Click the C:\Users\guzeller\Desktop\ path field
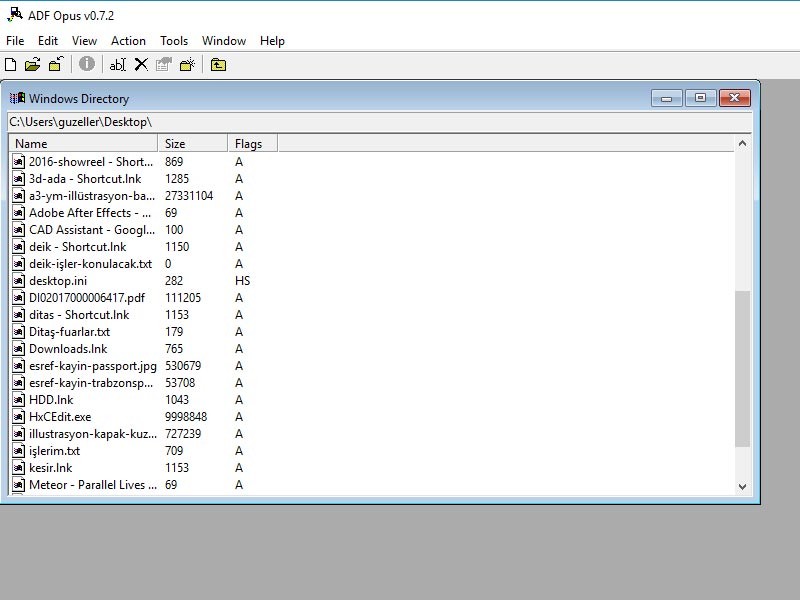The image size is (800, 600). (x=380, y=122)
